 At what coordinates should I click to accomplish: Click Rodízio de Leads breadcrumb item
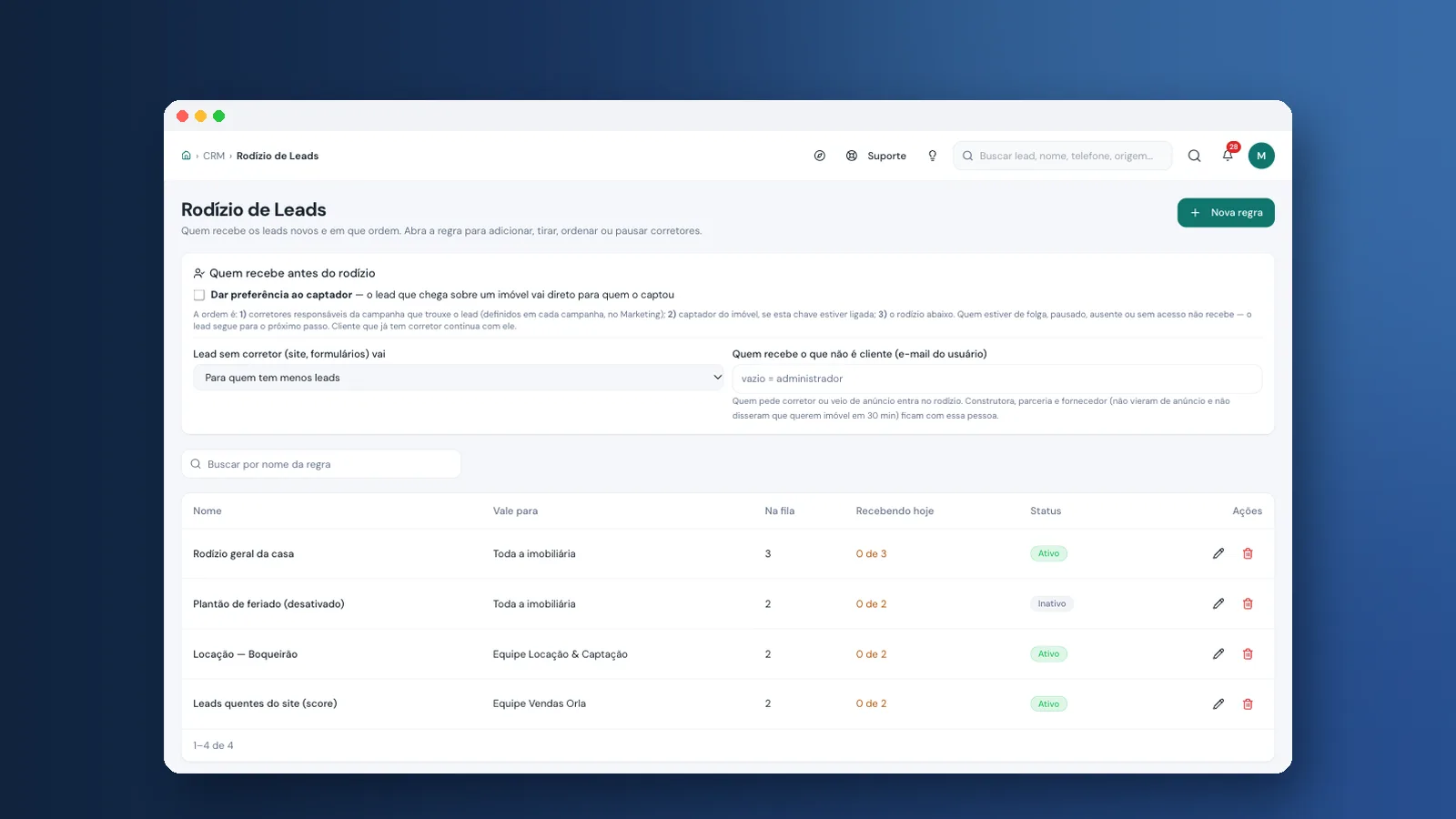click(x=278, y=156)
